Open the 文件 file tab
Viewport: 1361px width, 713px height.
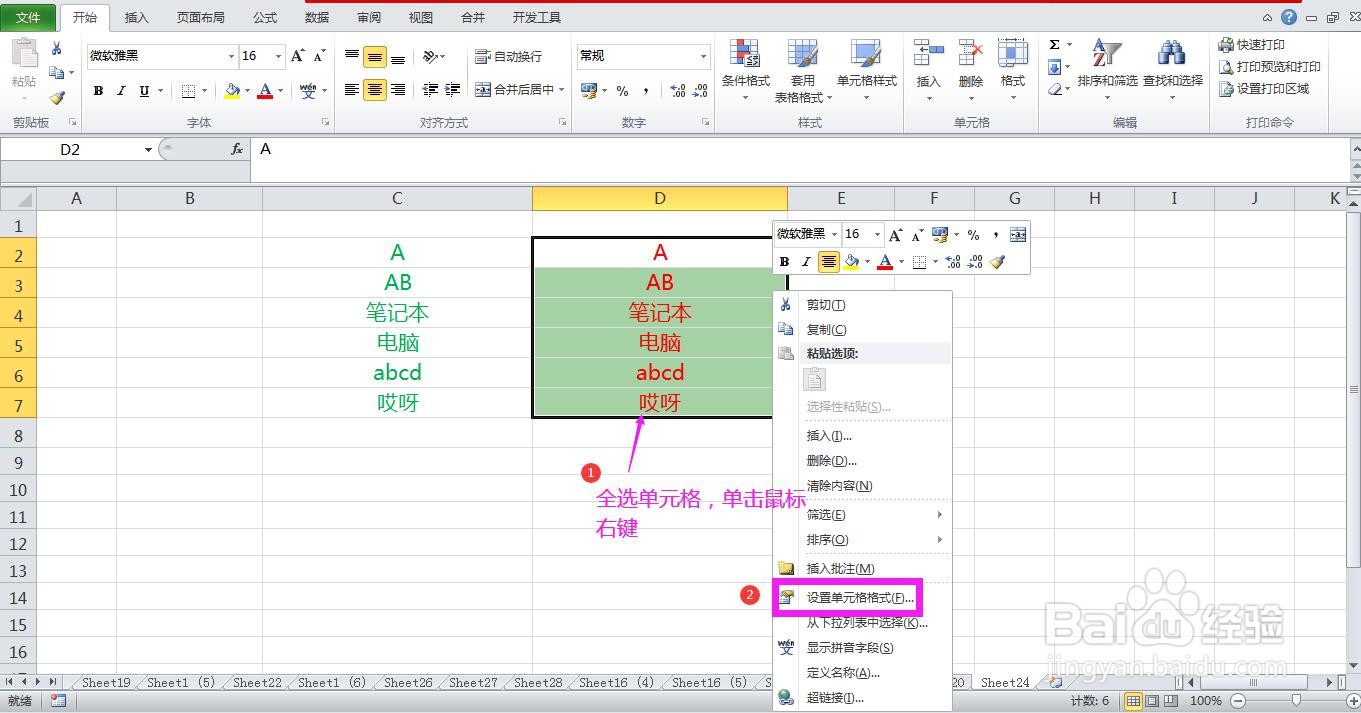(28, 17)
